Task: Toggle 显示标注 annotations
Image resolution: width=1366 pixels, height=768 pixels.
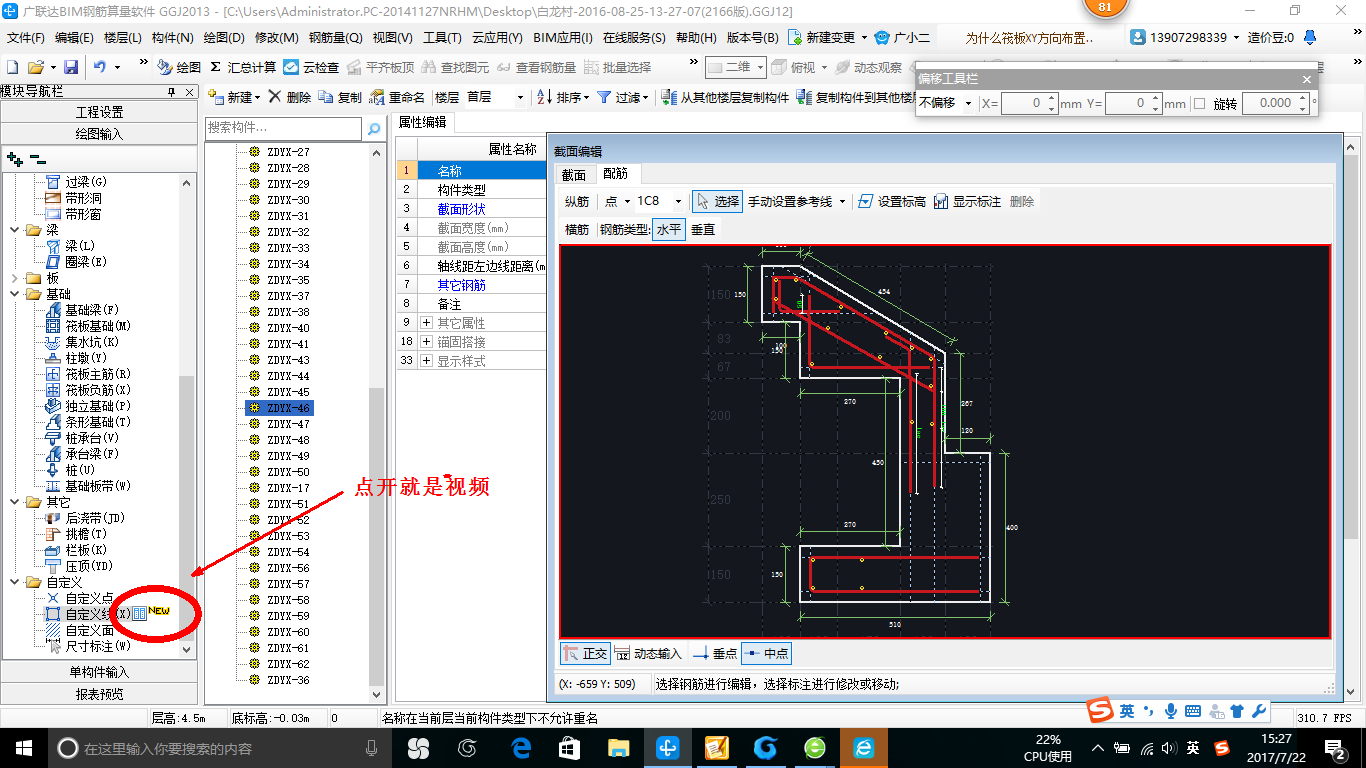Action: (x=967, y=201)
